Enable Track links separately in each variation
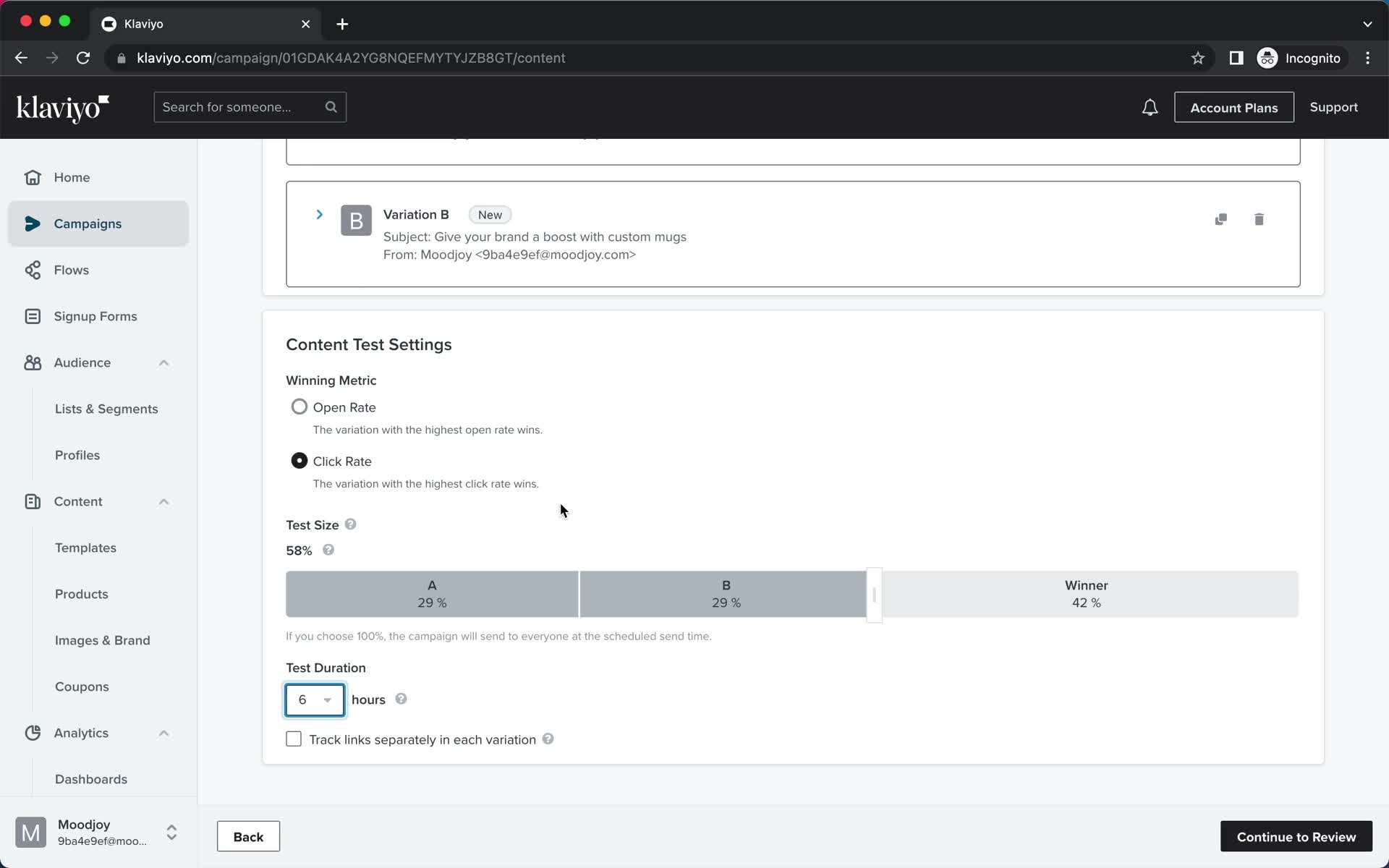This screenshot has width=1389, height=868. [293, 739]
